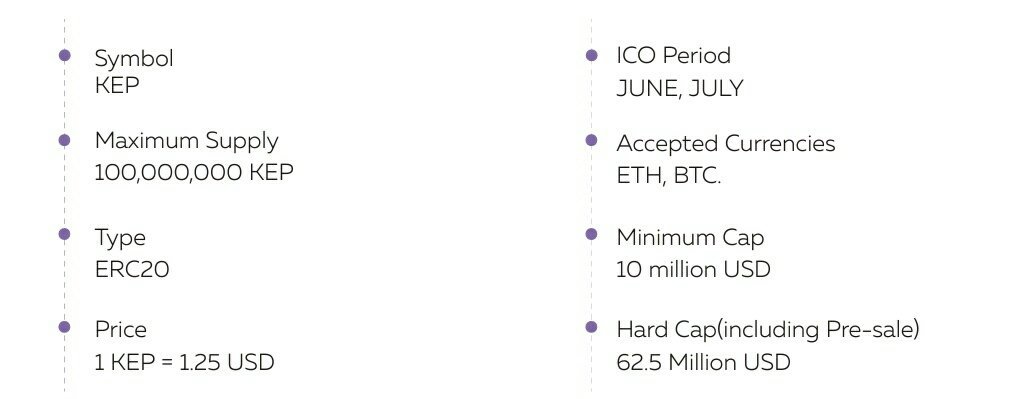This screenshot has width=1016, height=399.
Task: Click the 1 KEP = 1.25 USD price
Action: (x=185, y=362)
